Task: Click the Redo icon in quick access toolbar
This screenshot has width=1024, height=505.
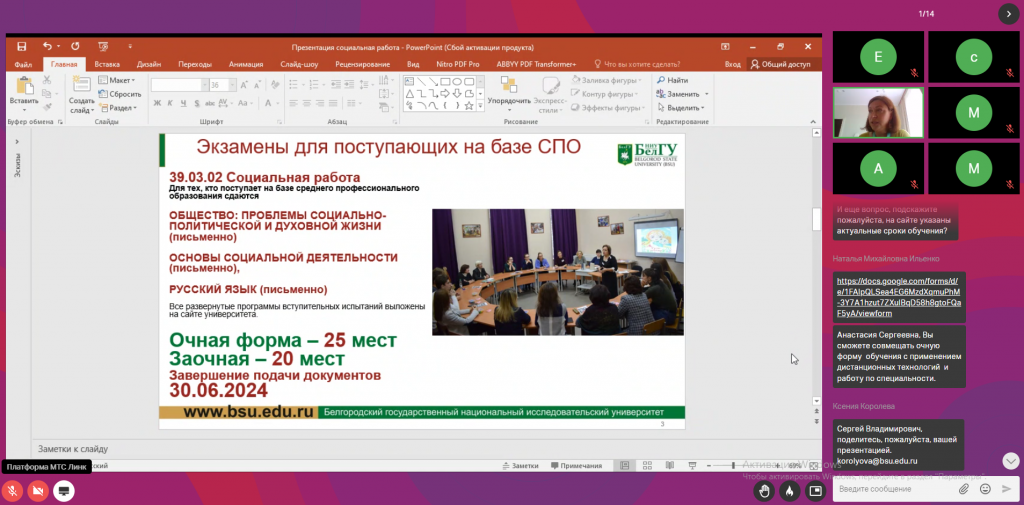Action: tap(75, 46)
